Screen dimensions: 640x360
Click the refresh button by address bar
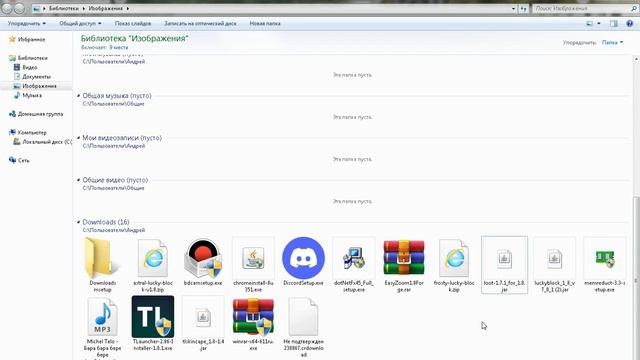pos(524,8)
